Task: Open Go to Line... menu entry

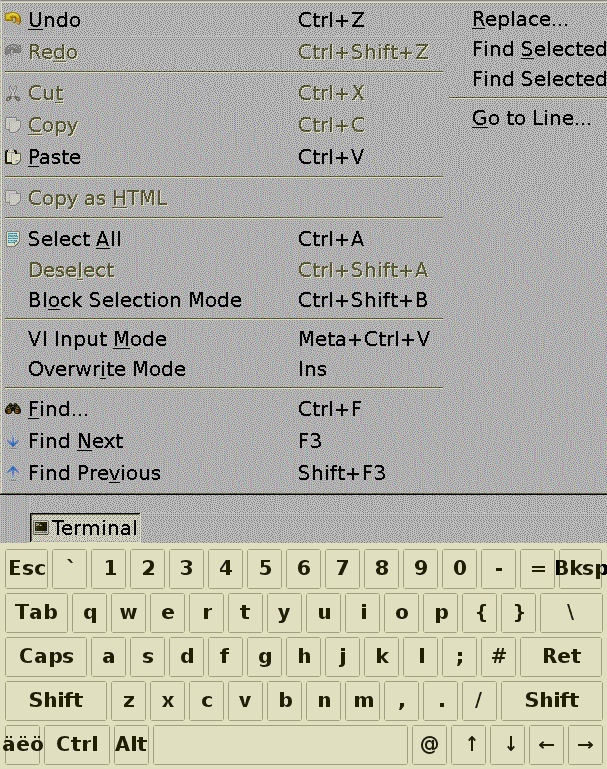Action: pos(531,118)
